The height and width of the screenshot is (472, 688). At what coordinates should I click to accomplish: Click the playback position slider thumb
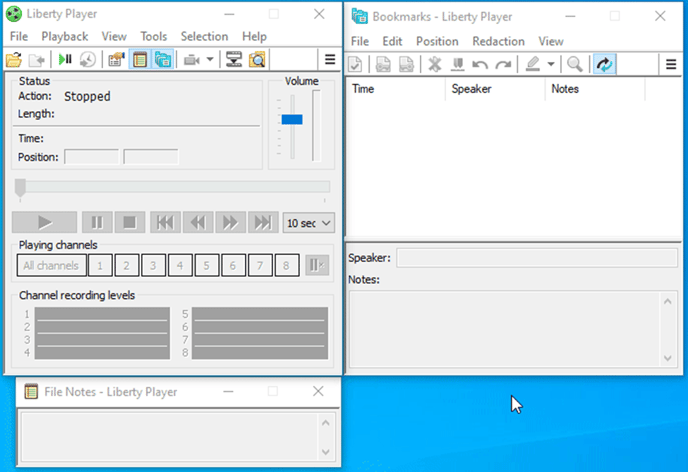click(20, 188)
